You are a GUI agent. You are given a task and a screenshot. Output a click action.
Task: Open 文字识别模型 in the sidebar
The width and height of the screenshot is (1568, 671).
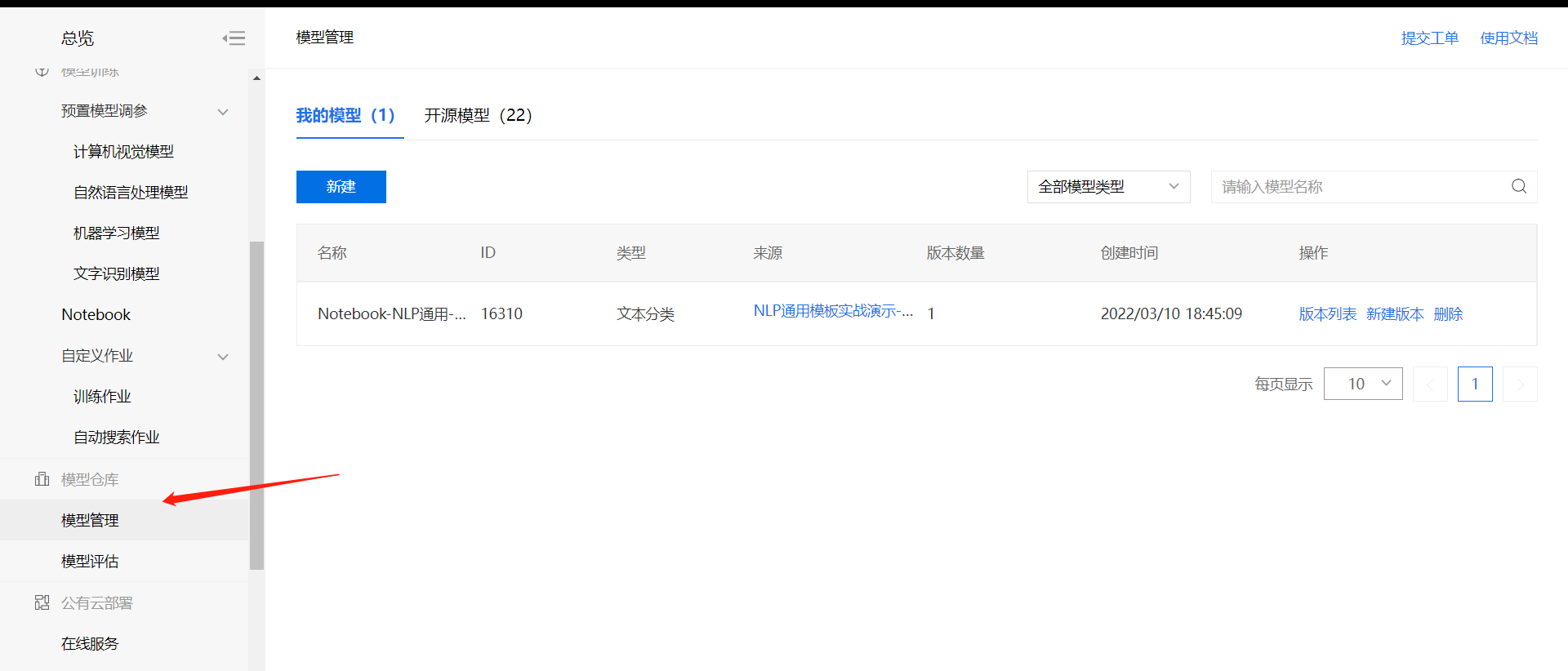point(117,274)
